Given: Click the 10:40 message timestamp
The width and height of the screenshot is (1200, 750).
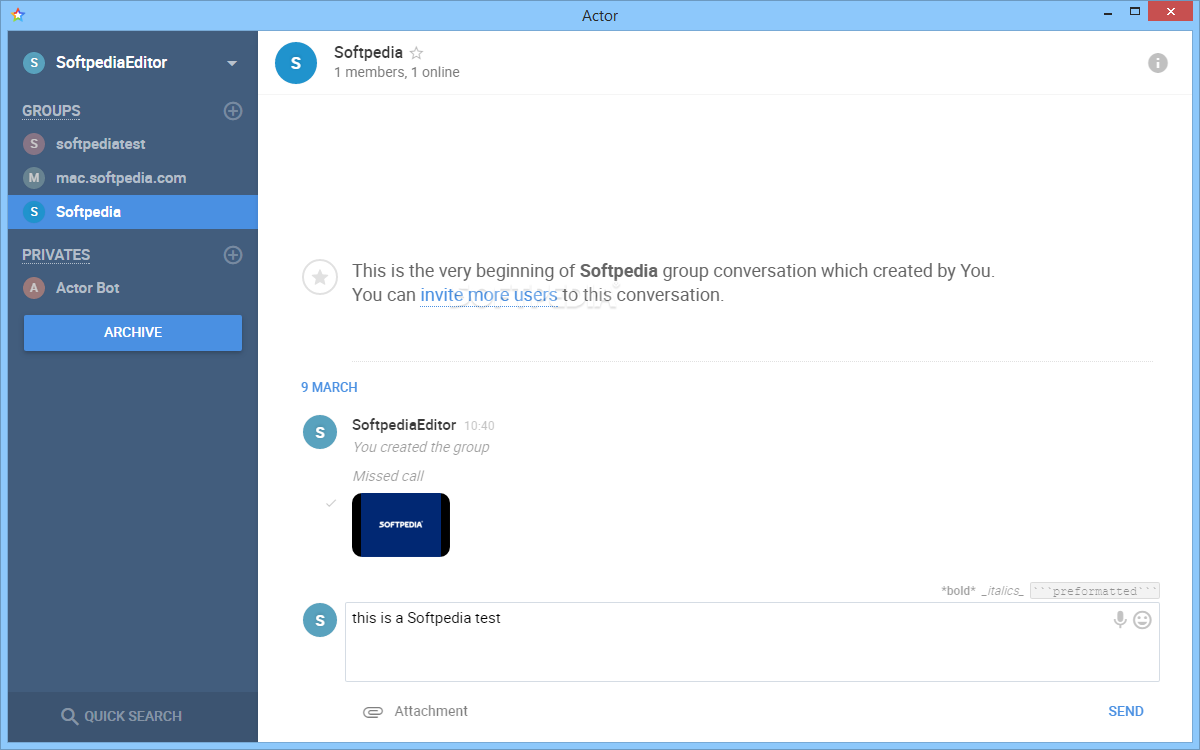Looking at the screenshot, I should pyautogui.click(x=479, y=426).
